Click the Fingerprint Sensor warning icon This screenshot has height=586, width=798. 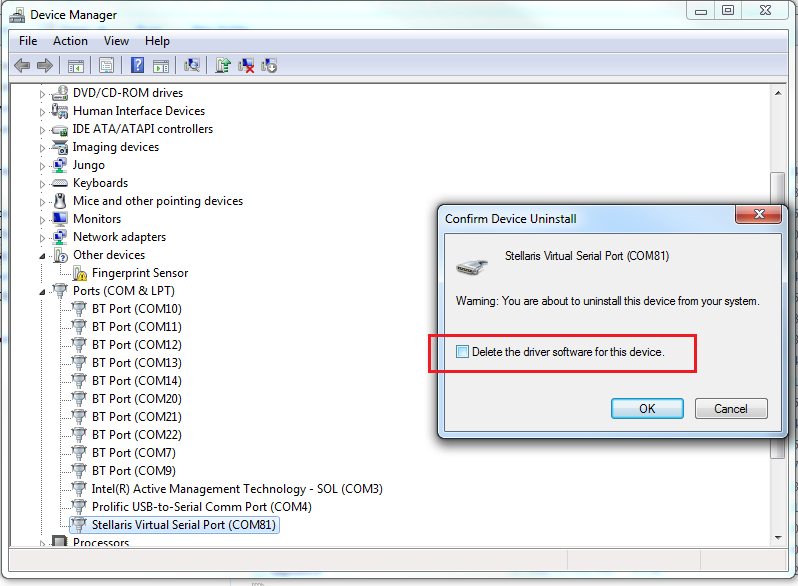point(79,273)
